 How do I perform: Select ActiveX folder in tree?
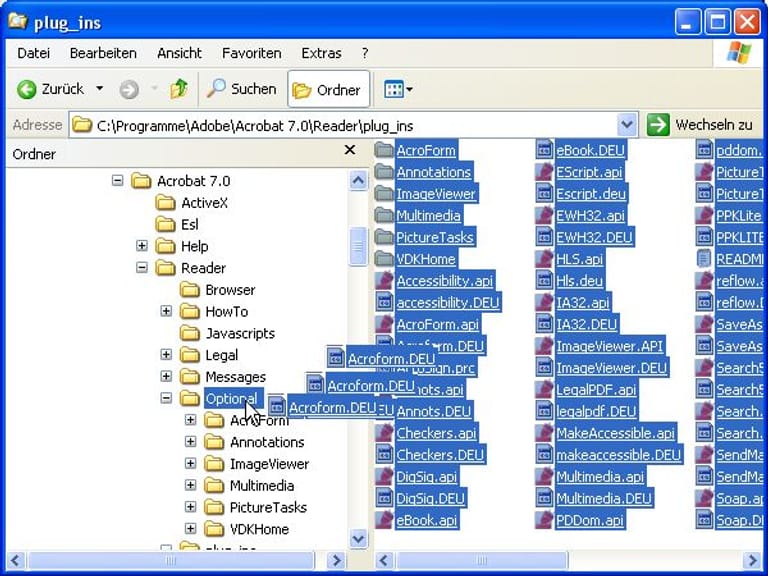point(192,203)
